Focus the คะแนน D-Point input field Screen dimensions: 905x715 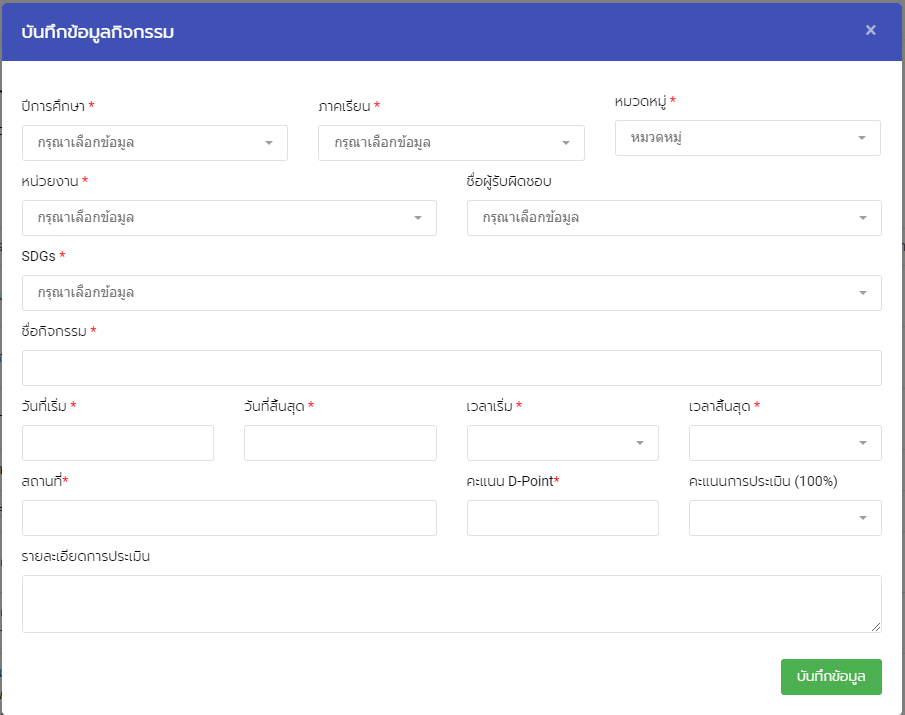pos(562,518)
